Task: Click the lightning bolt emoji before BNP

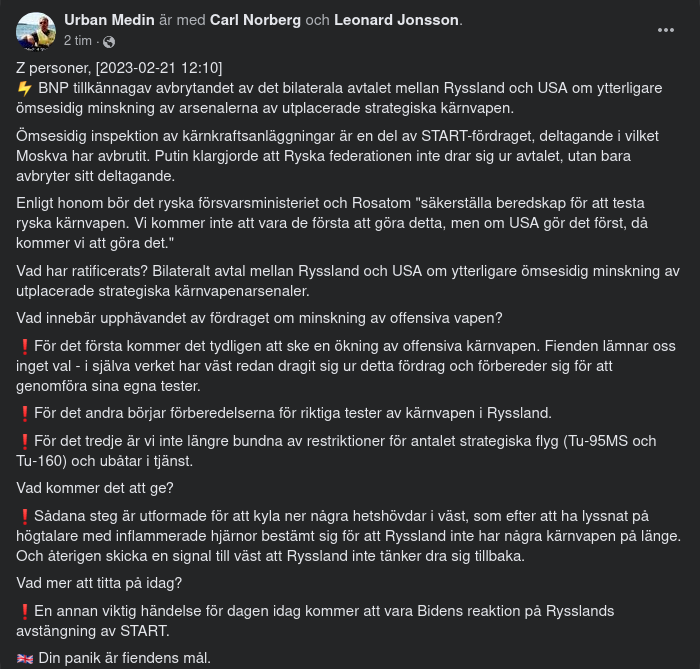Action: tap(25, 88)
